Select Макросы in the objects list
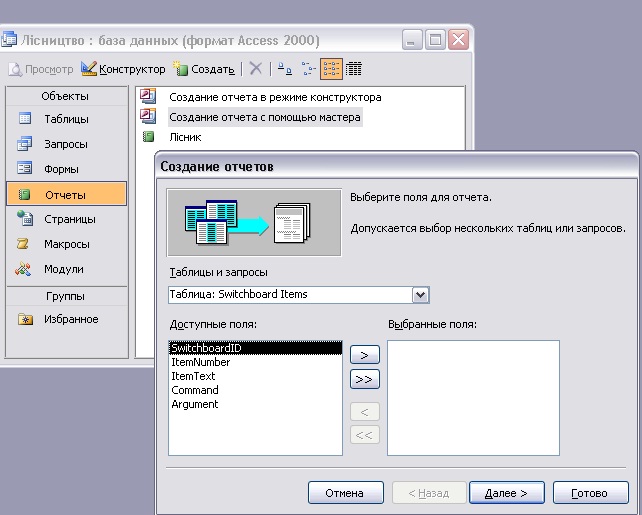This screenshot has width=642, height=515. coord(66,244)
